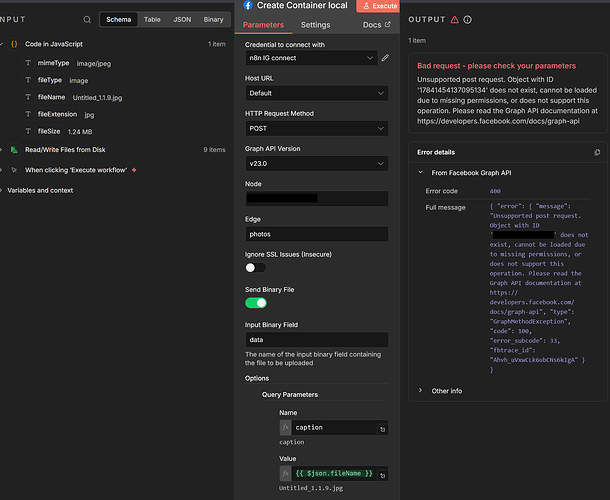
Task: Click the info icon next to Output
Action: [469, 19]
